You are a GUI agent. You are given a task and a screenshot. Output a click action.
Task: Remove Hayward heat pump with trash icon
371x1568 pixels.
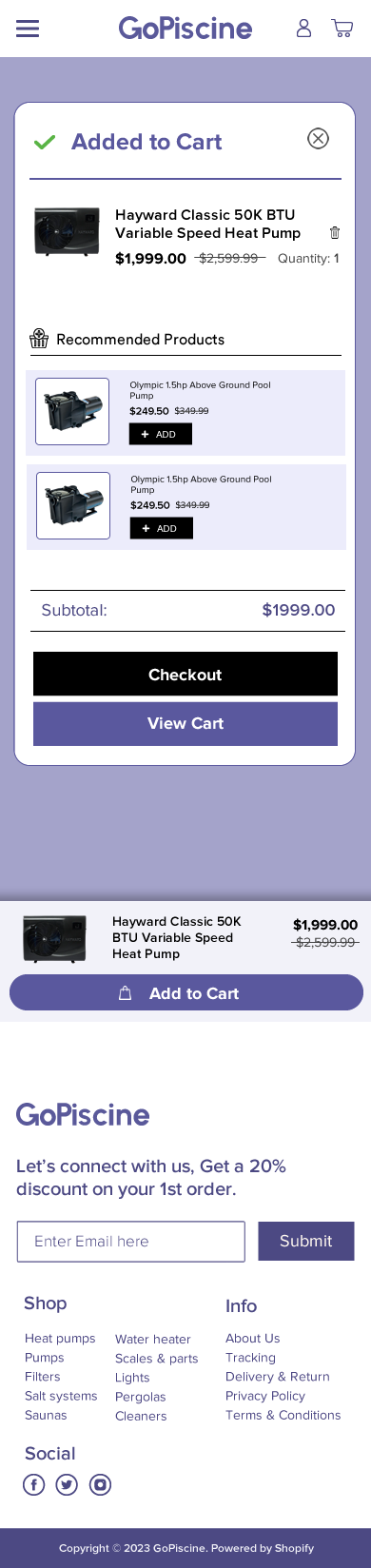point(335,233)
